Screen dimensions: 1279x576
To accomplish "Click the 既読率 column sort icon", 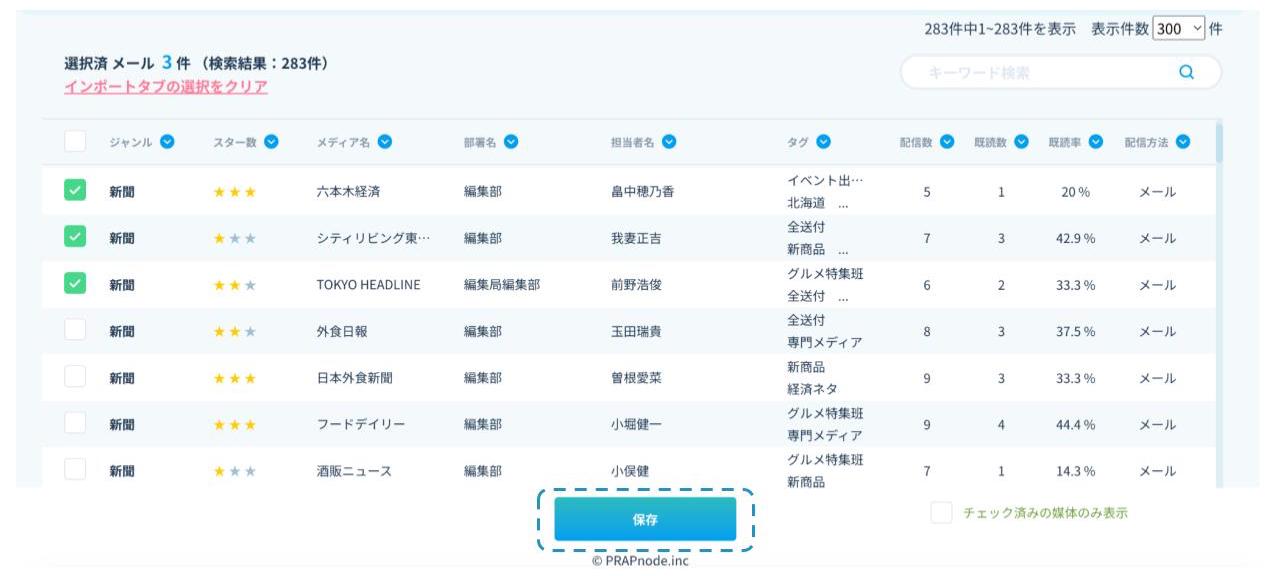I will click(1096, 142).
